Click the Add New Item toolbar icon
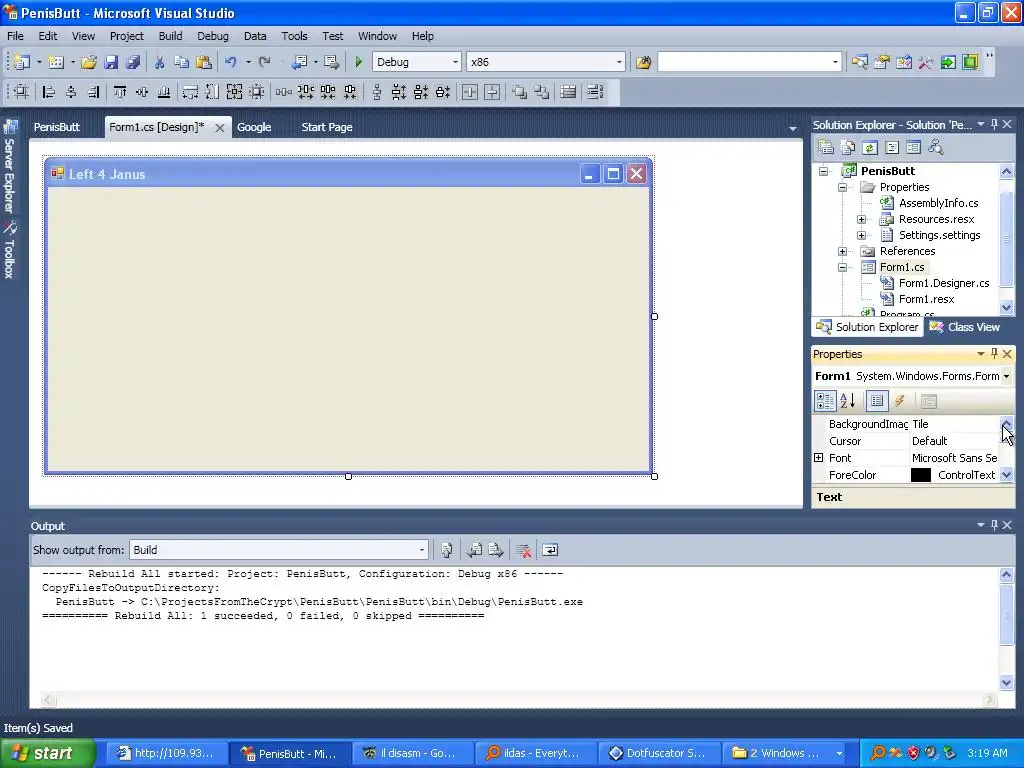1024x768 pixels. [56, 62]
